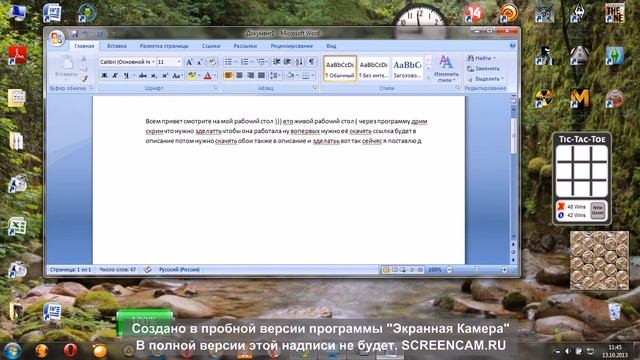Save the document from the quick access toolbar

click(x=75, y=34)
